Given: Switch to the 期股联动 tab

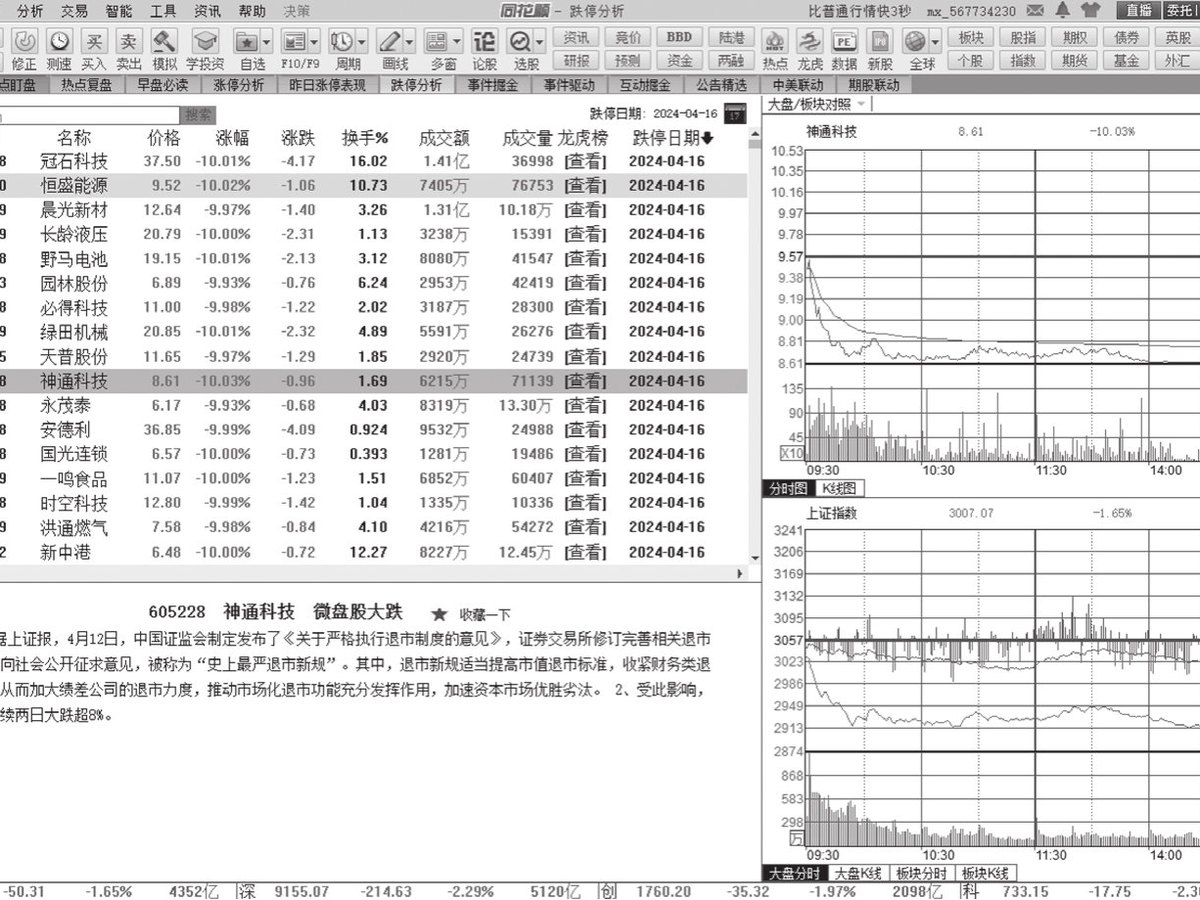Looking at the screenshot, I should (873, 85).
